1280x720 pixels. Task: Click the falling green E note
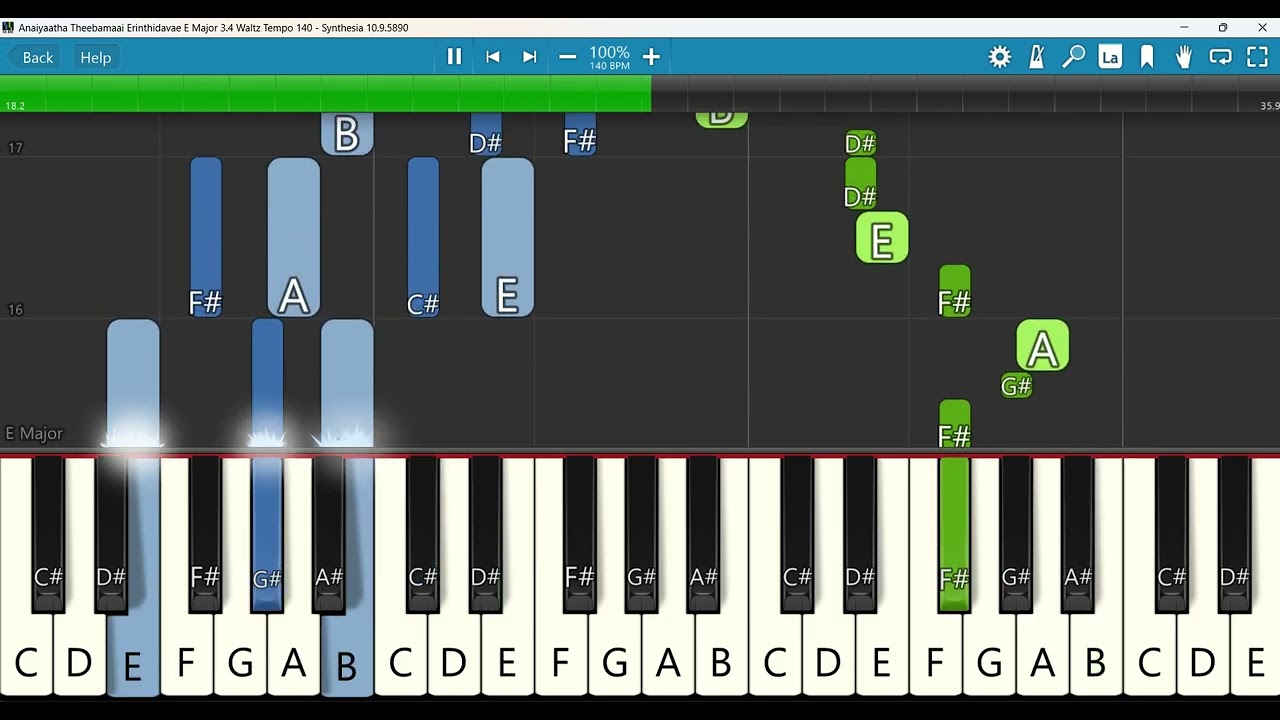click(882, 238)
